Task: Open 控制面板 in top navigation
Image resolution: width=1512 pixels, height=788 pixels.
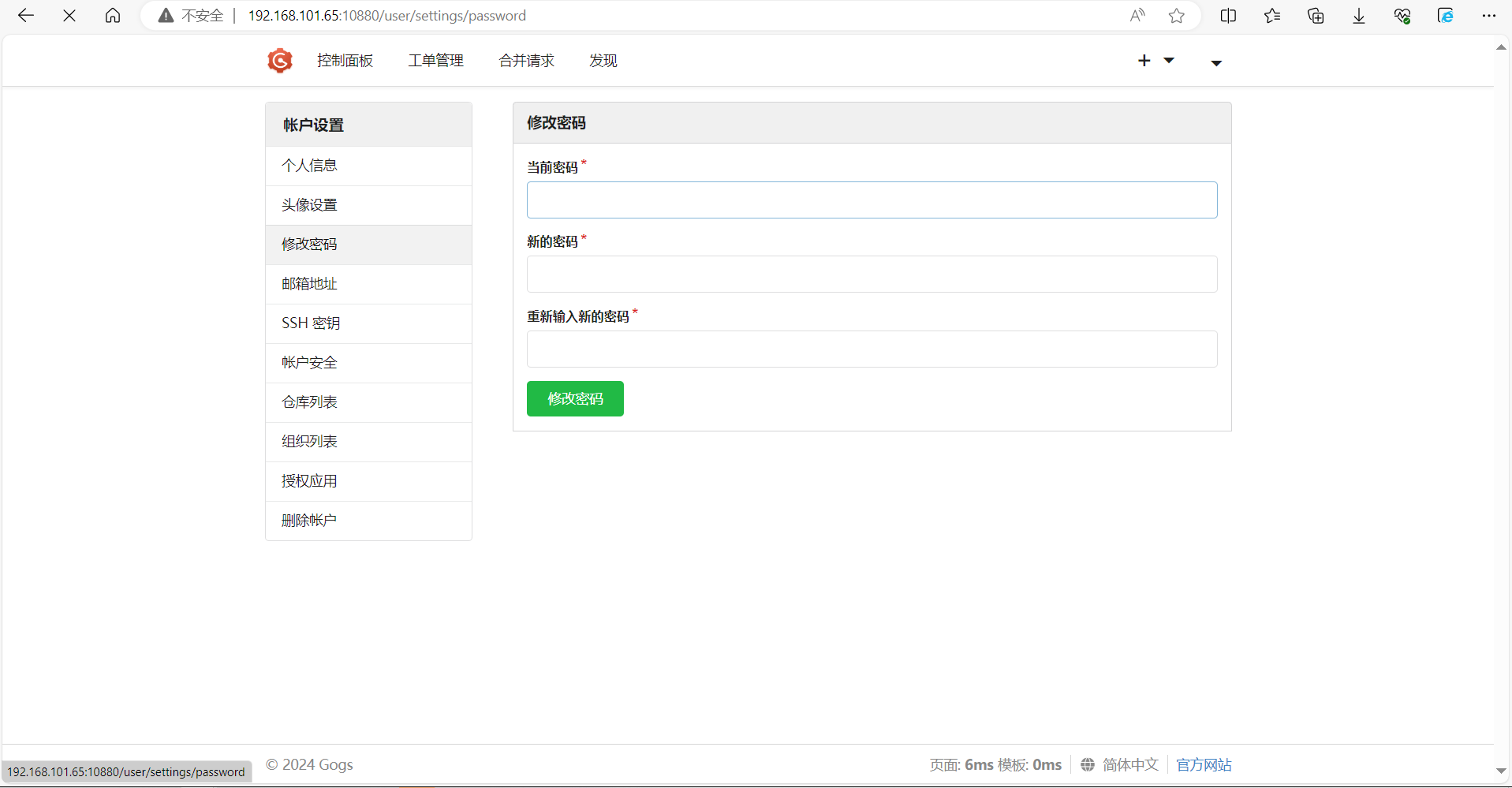Action: click(x=345, y=61)
